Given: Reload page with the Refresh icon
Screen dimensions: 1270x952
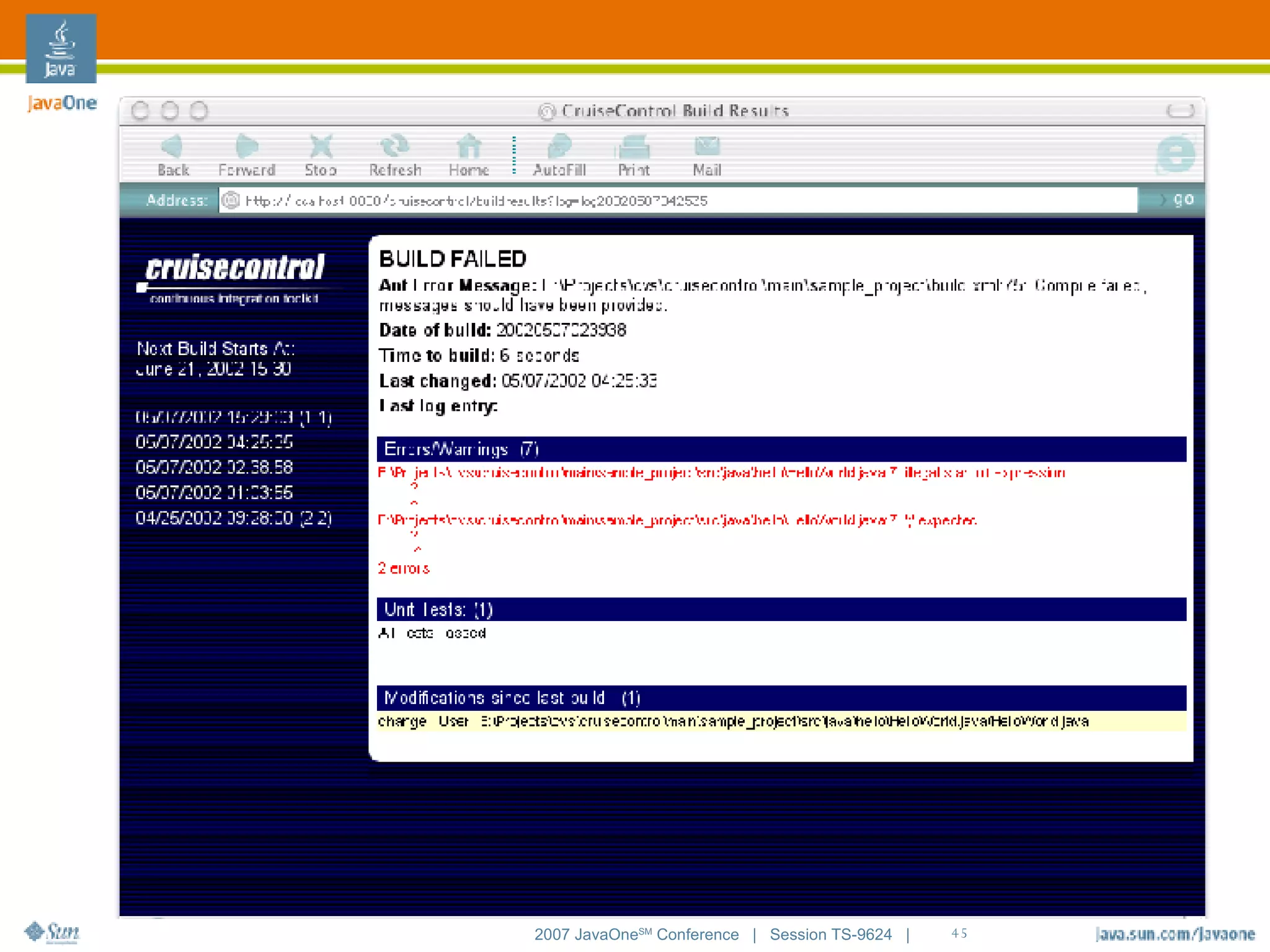Looking at the screenshot, I should click(395, 147).
